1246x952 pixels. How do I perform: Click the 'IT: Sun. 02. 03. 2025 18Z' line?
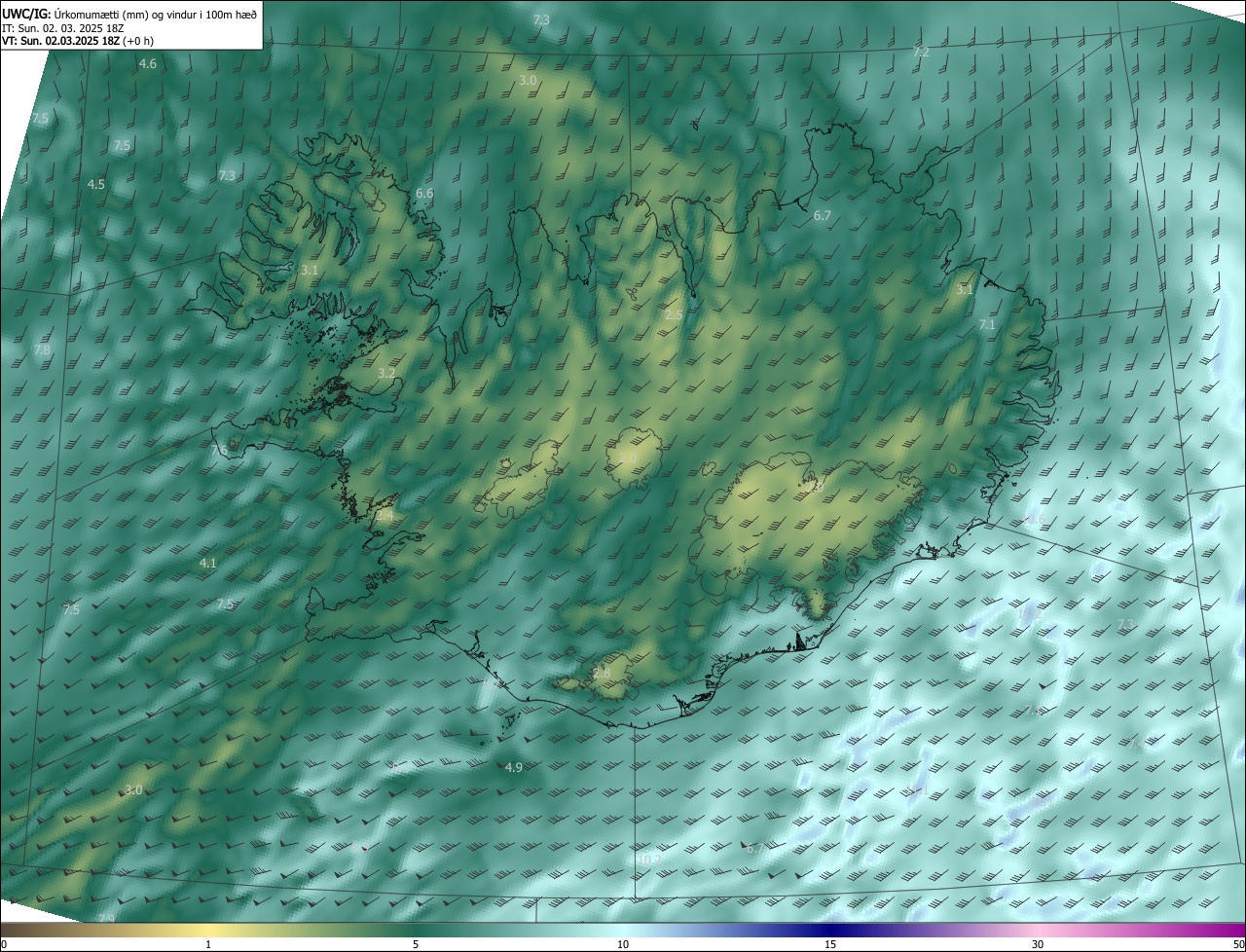[62, 28]
